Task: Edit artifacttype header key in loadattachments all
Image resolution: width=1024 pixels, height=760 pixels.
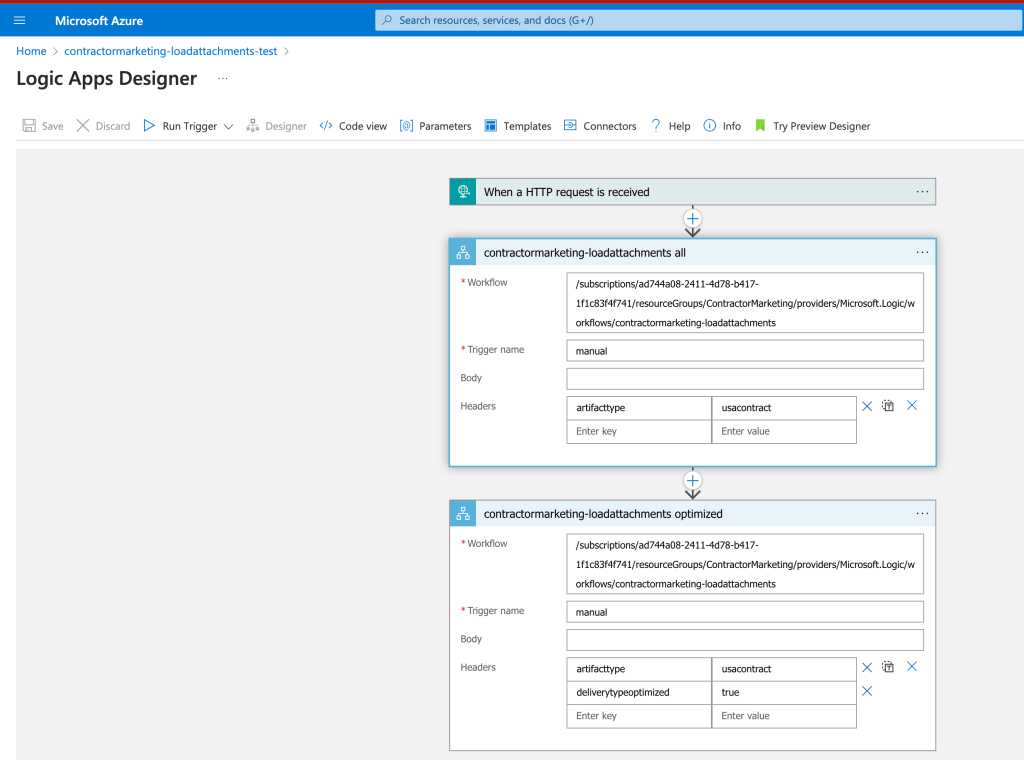Action: pyautogui.click(x=639, y=408)
